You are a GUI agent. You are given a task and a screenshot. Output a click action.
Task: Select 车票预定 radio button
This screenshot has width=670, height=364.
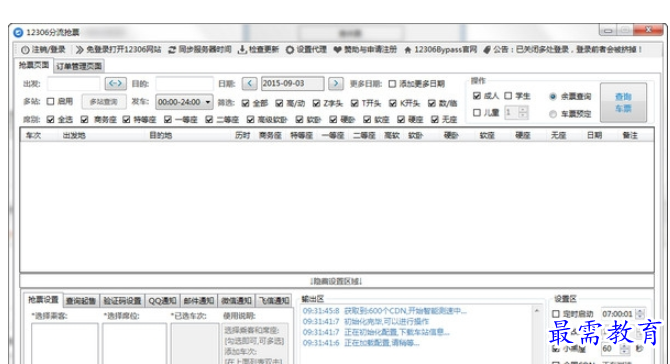click(553, 114)
